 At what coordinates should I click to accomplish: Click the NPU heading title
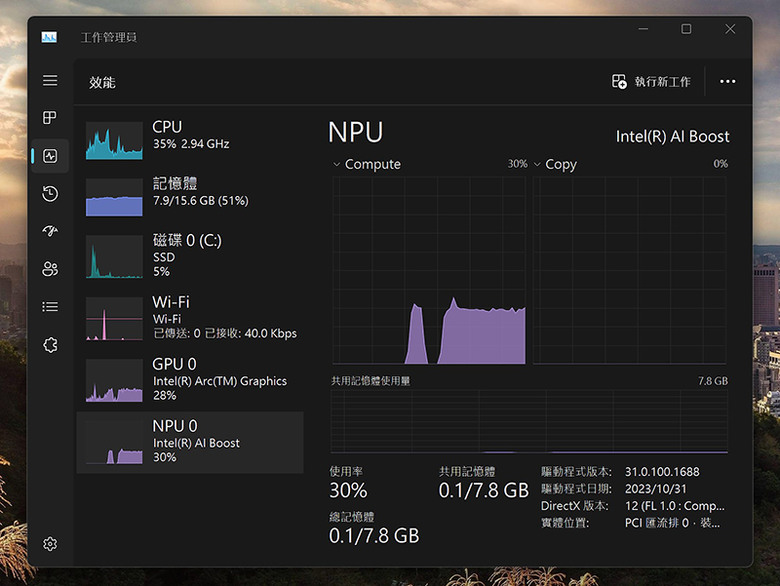(x=356, y=133)
